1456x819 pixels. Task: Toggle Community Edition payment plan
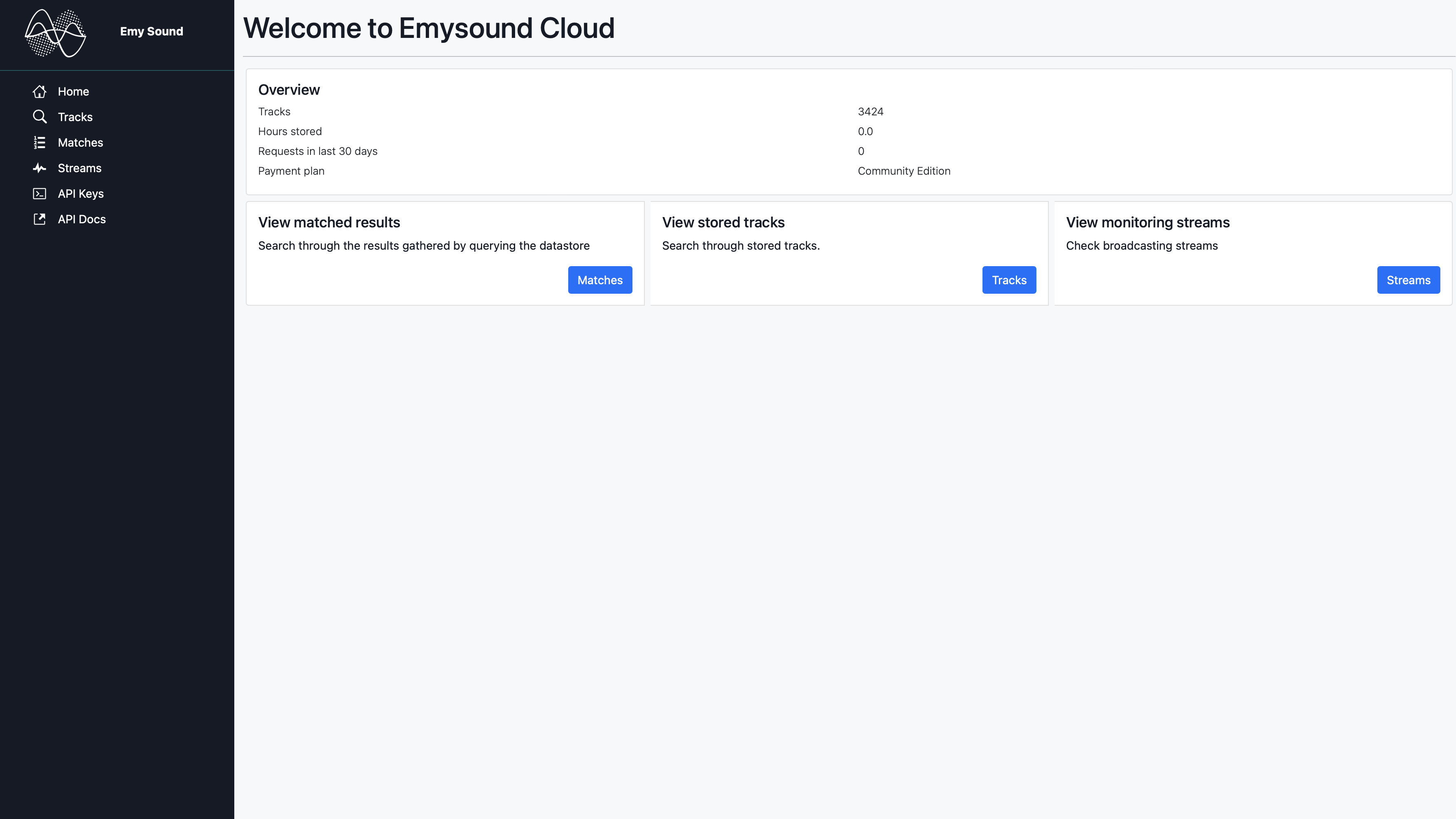(904, 171)
